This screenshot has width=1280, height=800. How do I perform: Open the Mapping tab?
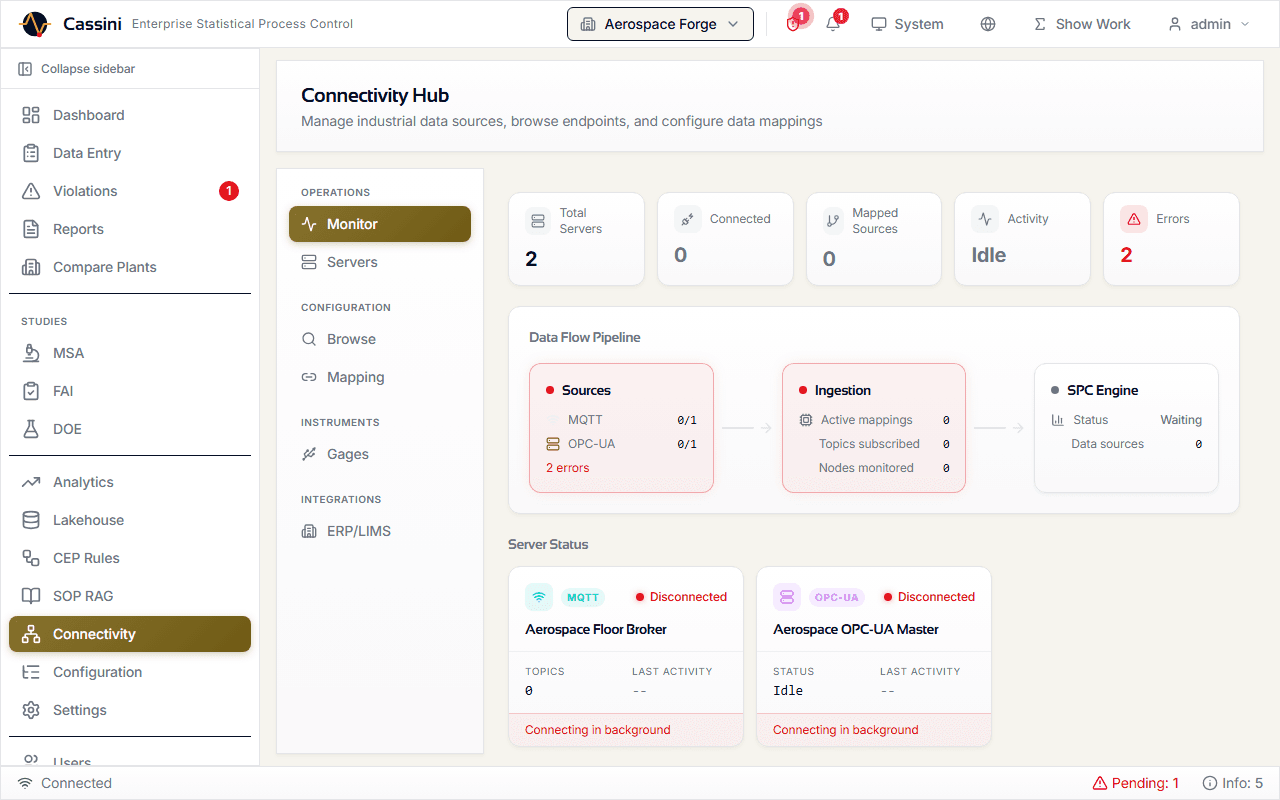click(380, 377)
